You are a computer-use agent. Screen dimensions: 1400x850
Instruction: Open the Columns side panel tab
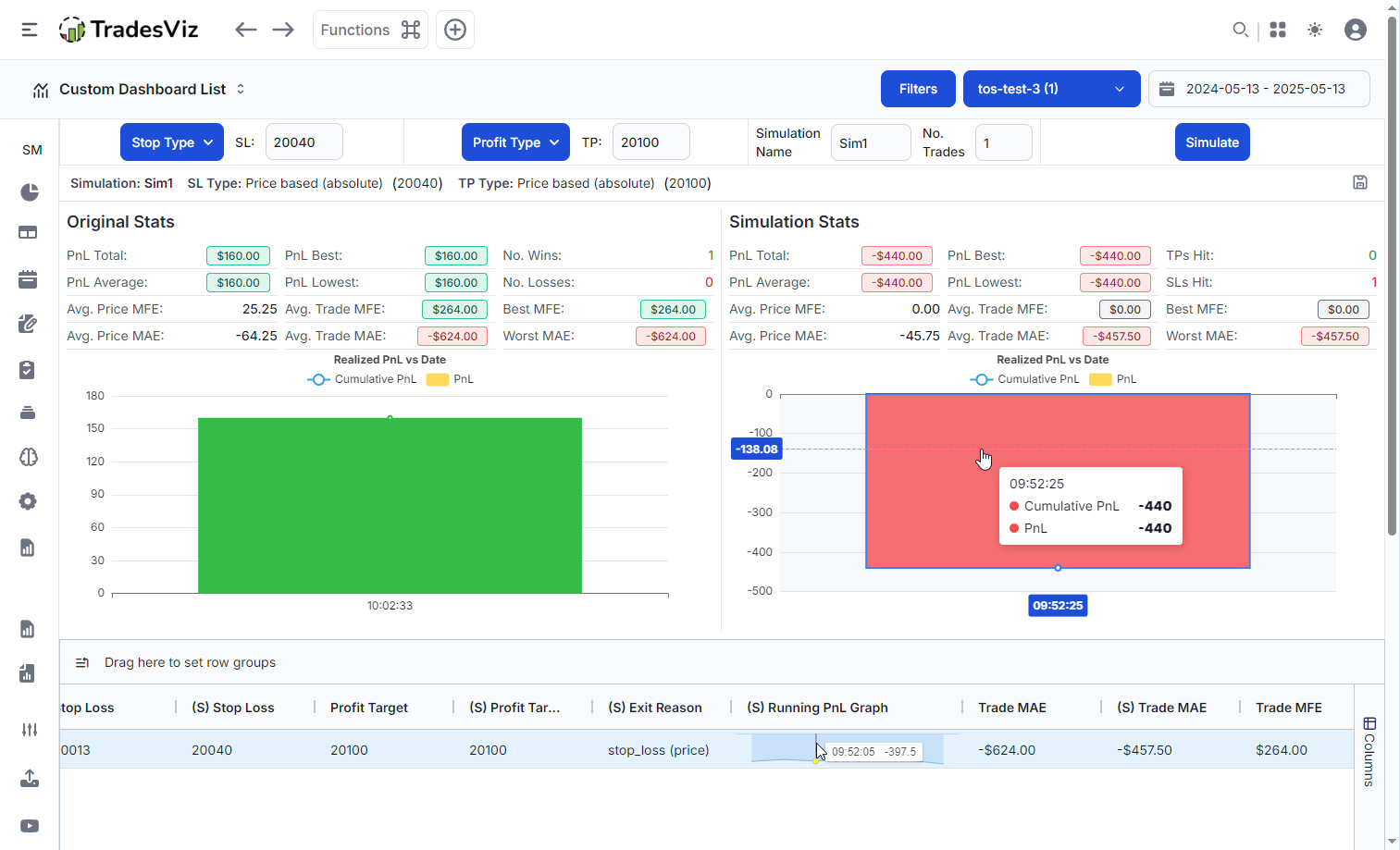tap(1369, 750)
